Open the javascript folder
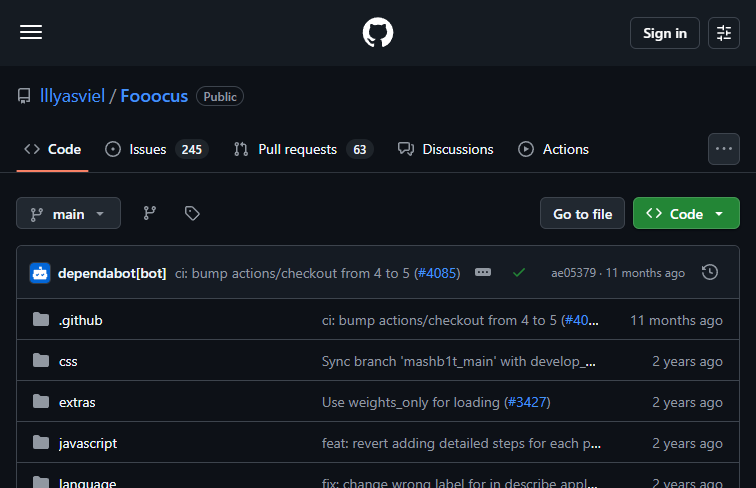The height and width of the screenshot is (488, 756). click(88, 443)
